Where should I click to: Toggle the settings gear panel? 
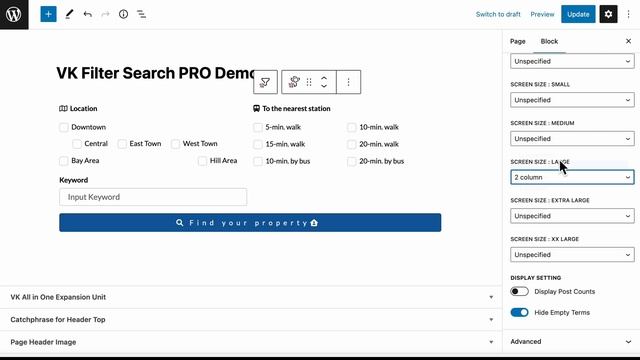click(x=608, y=14)
